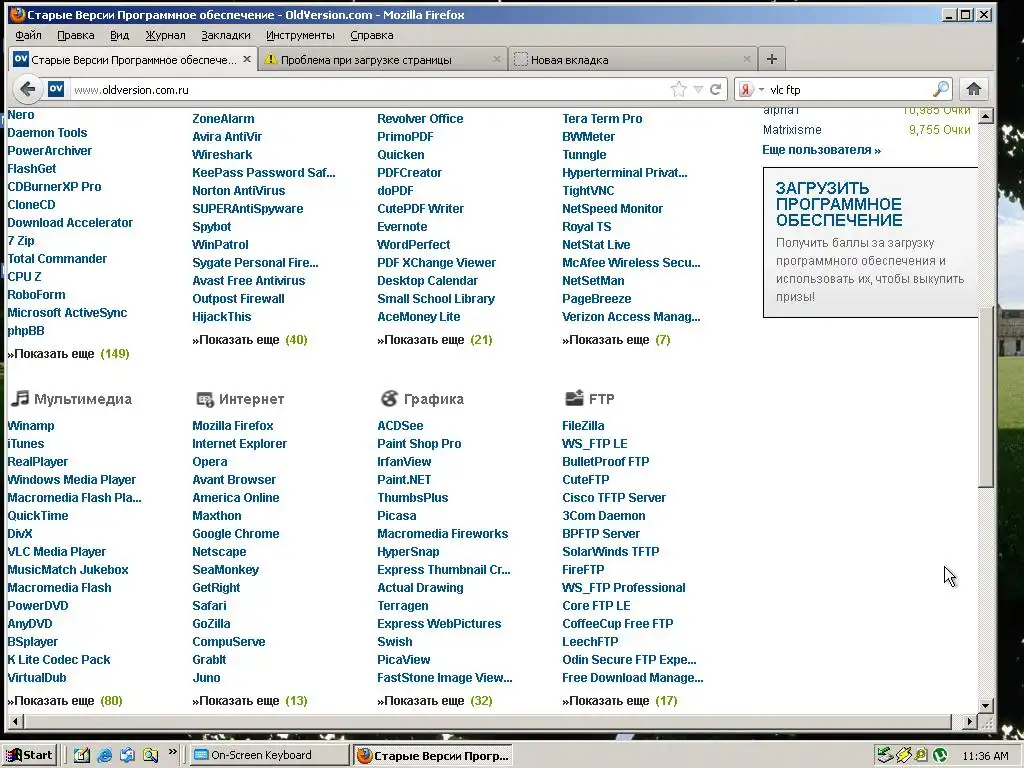Image resolution: width=1024 pixels, height=768 pixels.
Task: Expand the Quick Launch chevron
Action: coord(172,752)
